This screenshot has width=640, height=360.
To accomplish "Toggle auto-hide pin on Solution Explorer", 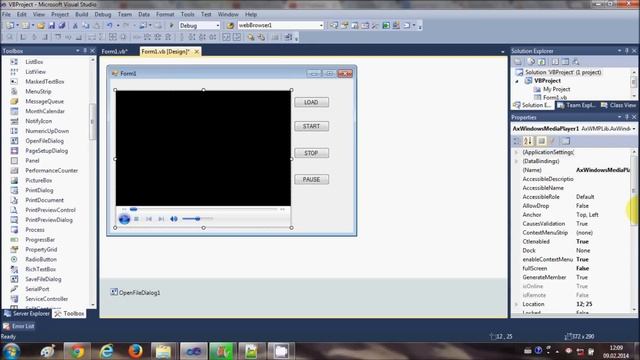I will point(627,51).
